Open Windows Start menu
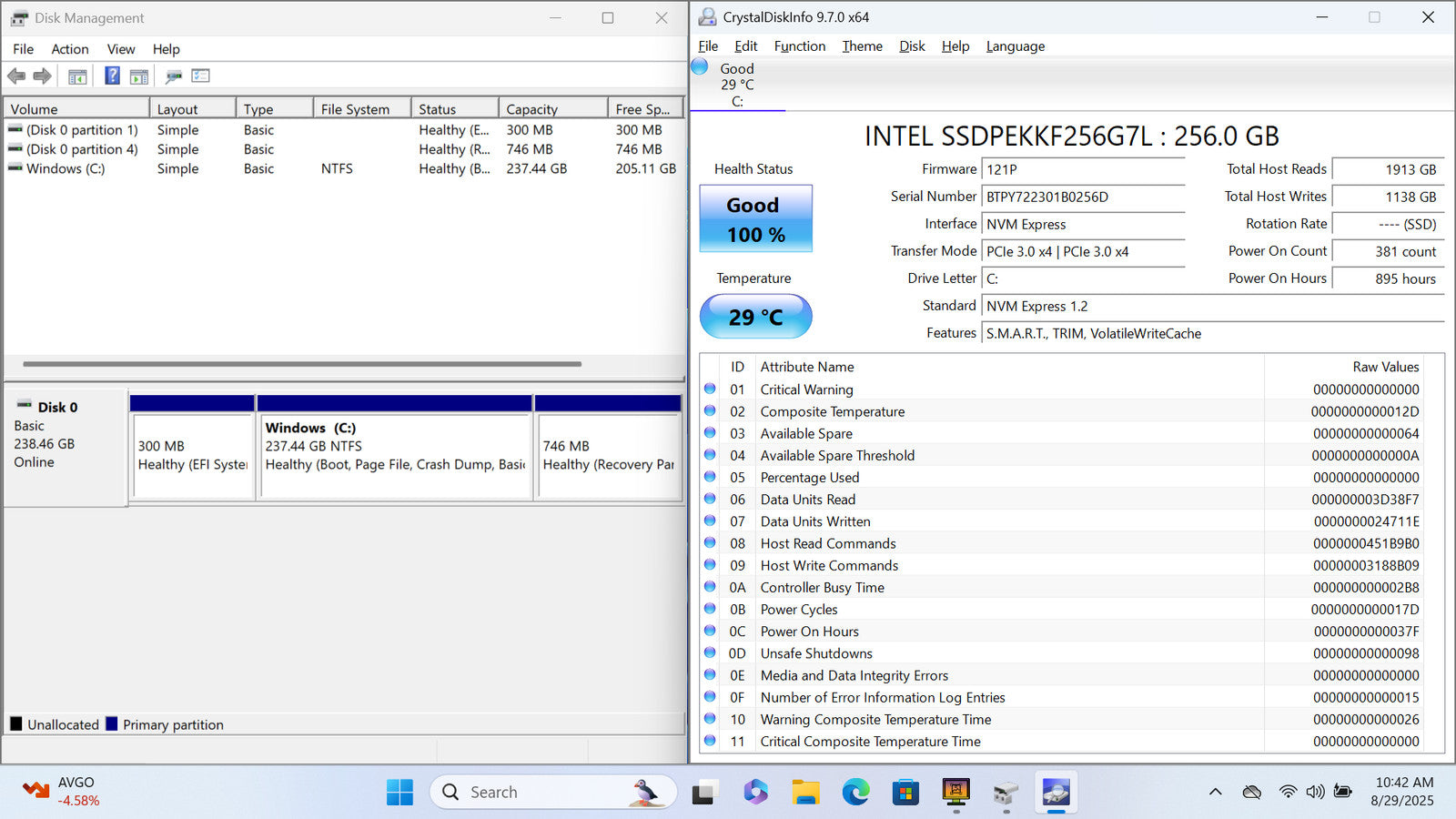This screenshot has width=1456, height=819. (x=399, y=793)
